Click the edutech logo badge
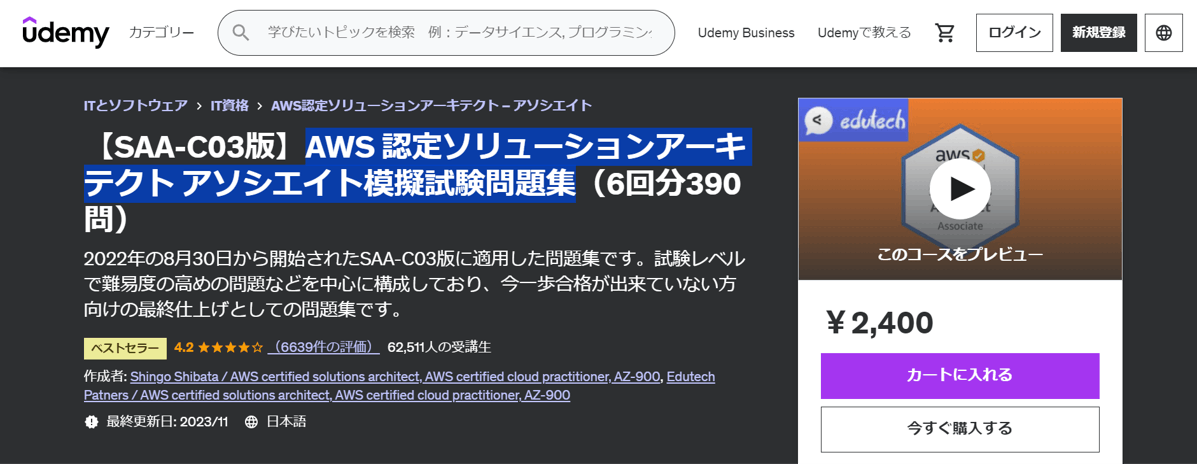Screen dimensions: 1197x464 click(x=853, y=120)
